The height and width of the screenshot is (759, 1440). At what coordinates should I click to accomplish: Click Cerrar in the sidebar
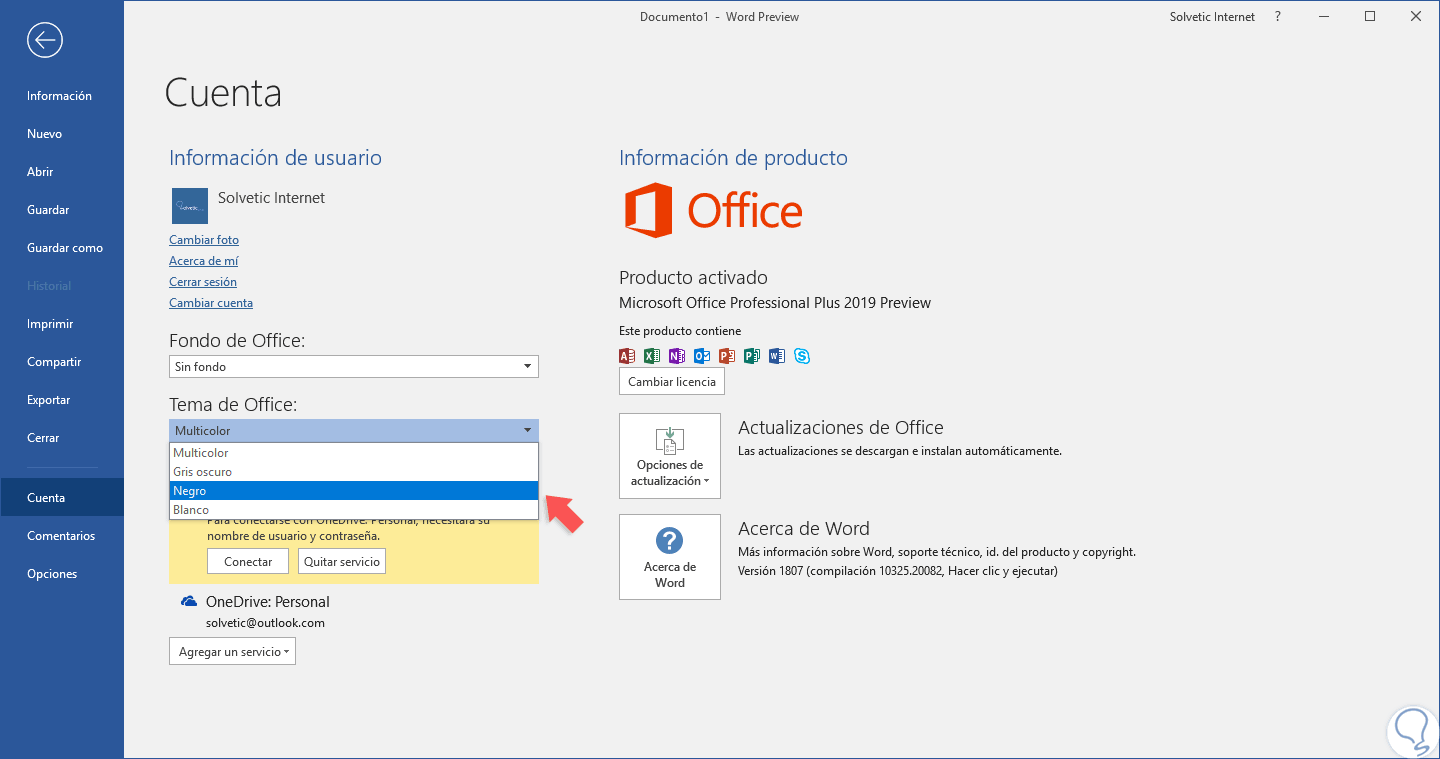(x=62, y=438)
